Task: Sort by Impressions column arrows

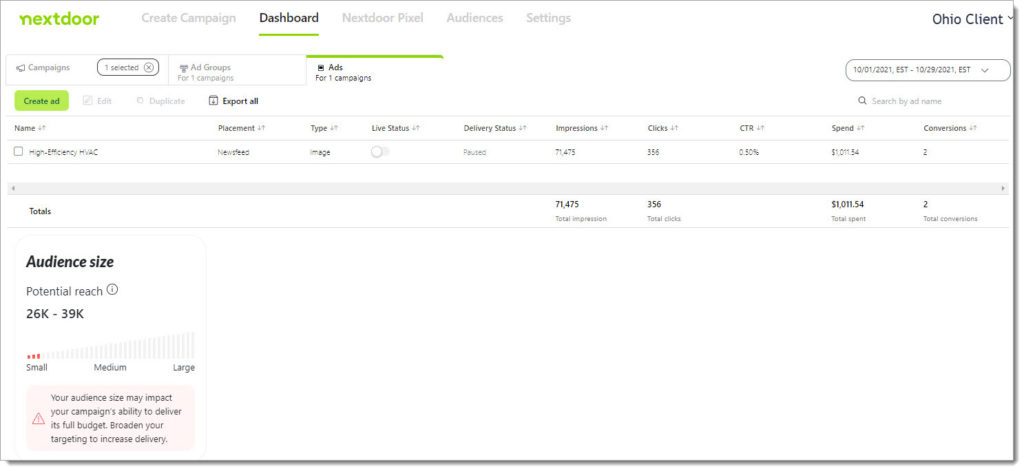Action: (x=604, y=129)
